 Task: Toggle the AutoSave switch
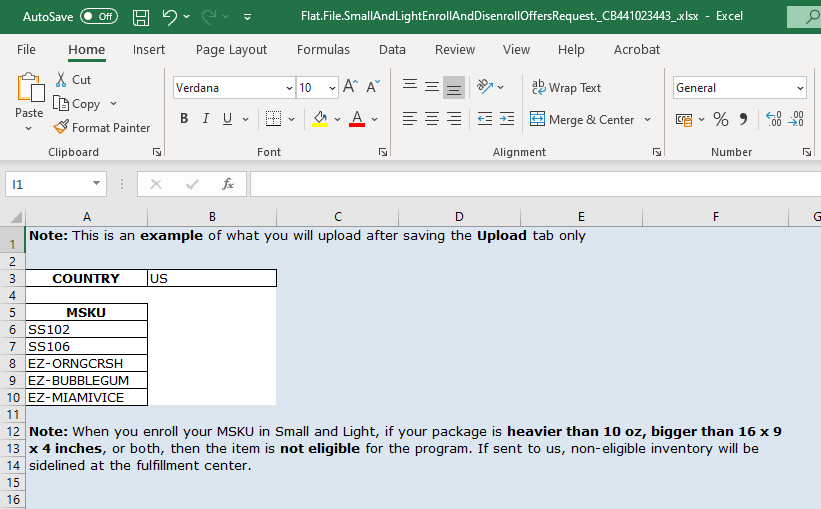coord(98,17)
